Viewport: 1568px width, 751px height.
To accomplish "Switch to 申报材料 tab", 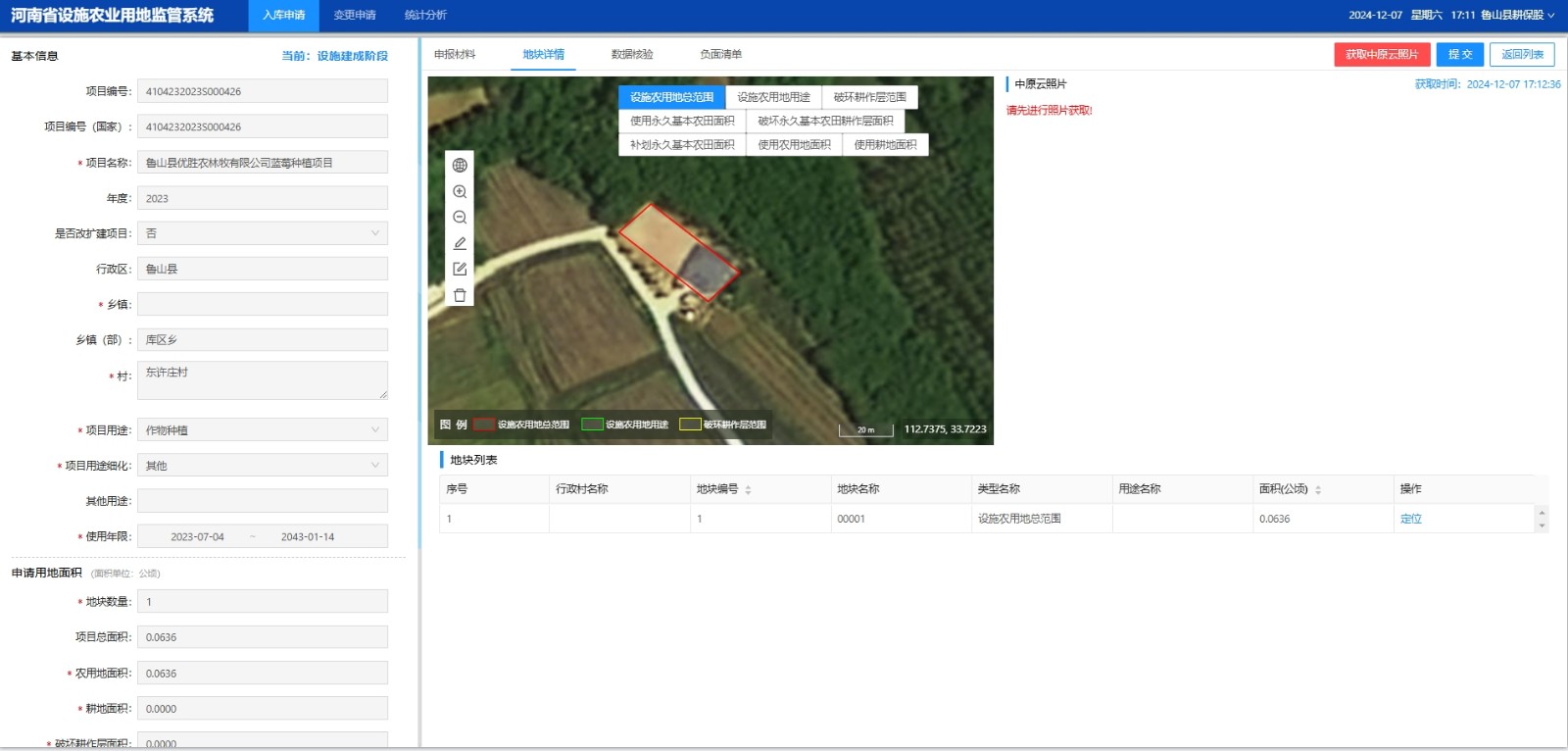I will [x=455, y=55].
